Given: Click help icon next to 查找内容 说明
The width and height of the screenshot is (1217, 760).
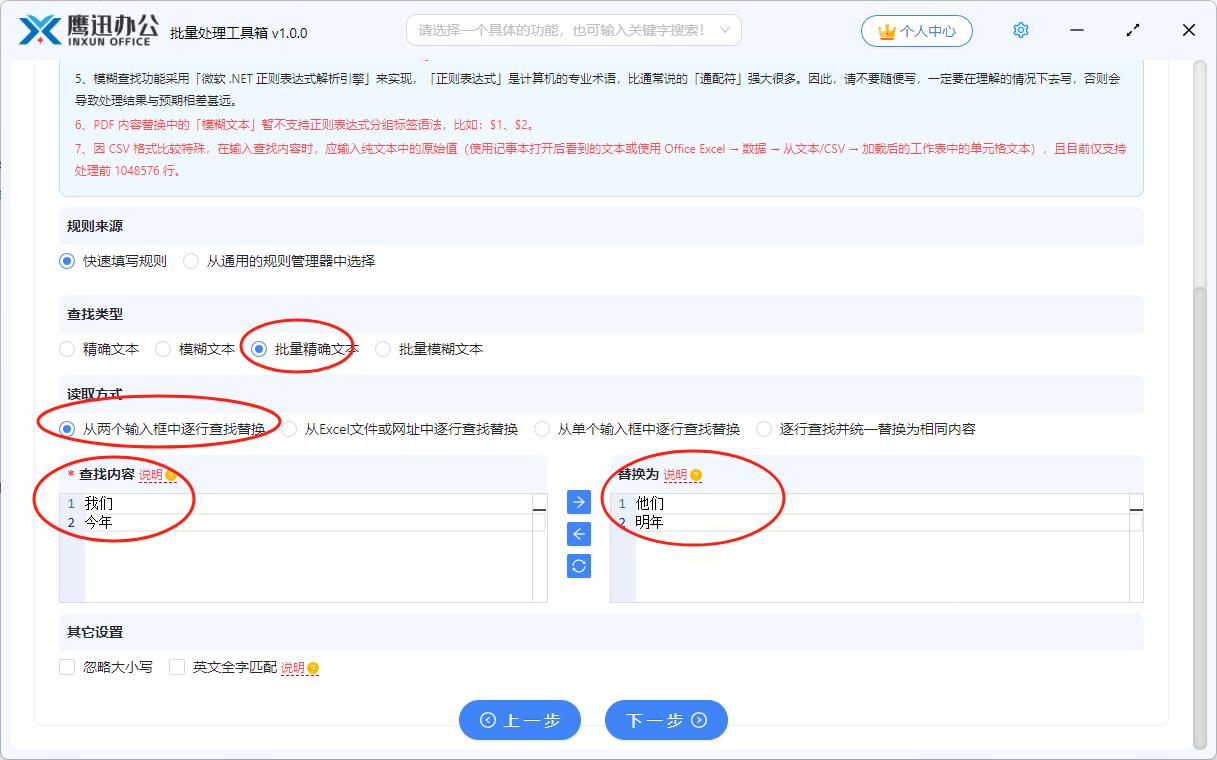Looking at the screenshot, I should (171, 475).
